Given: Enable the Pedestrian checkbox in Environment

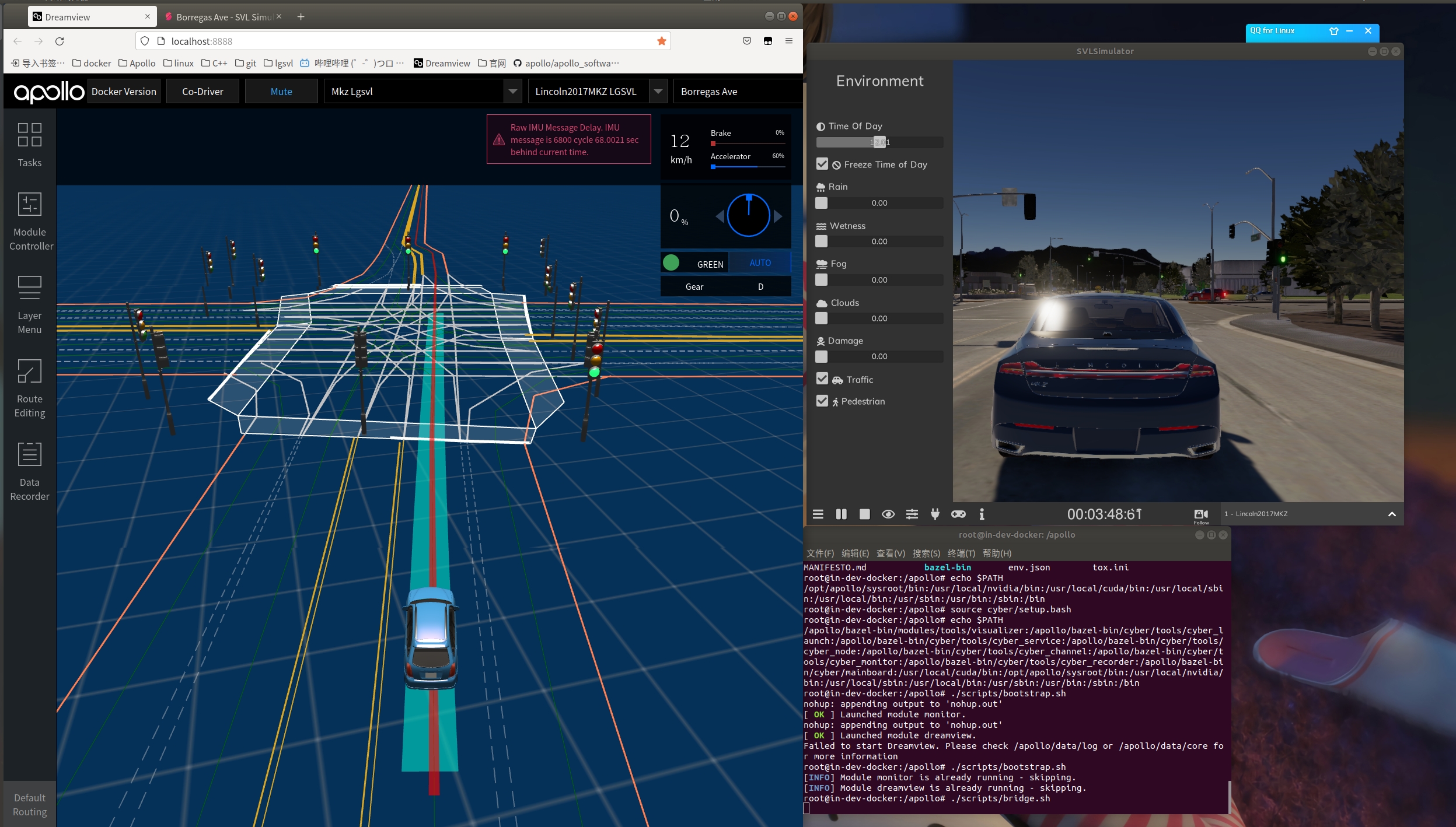Looking at the screenshot, I should [822, 401].
